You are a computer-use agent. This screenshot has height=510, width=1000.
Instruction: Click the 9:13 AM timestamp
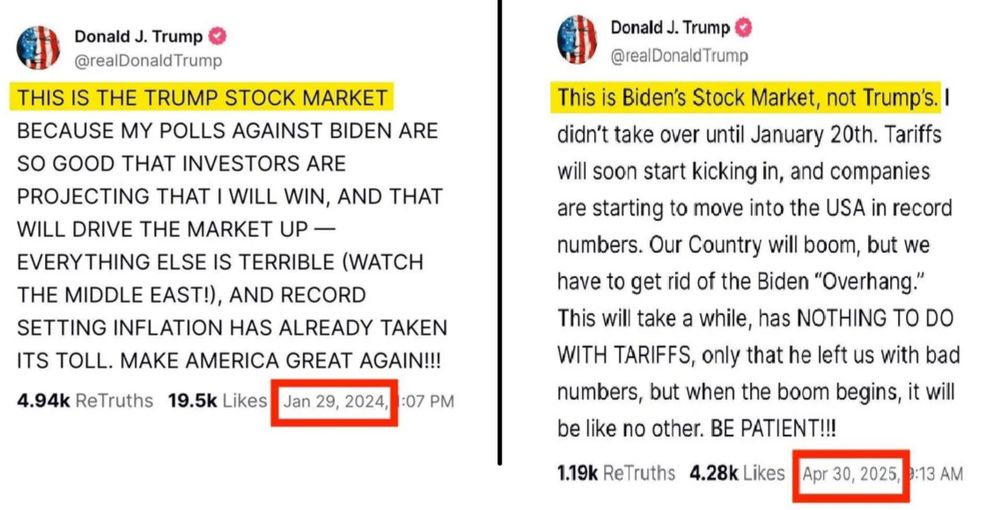[935, 474]
